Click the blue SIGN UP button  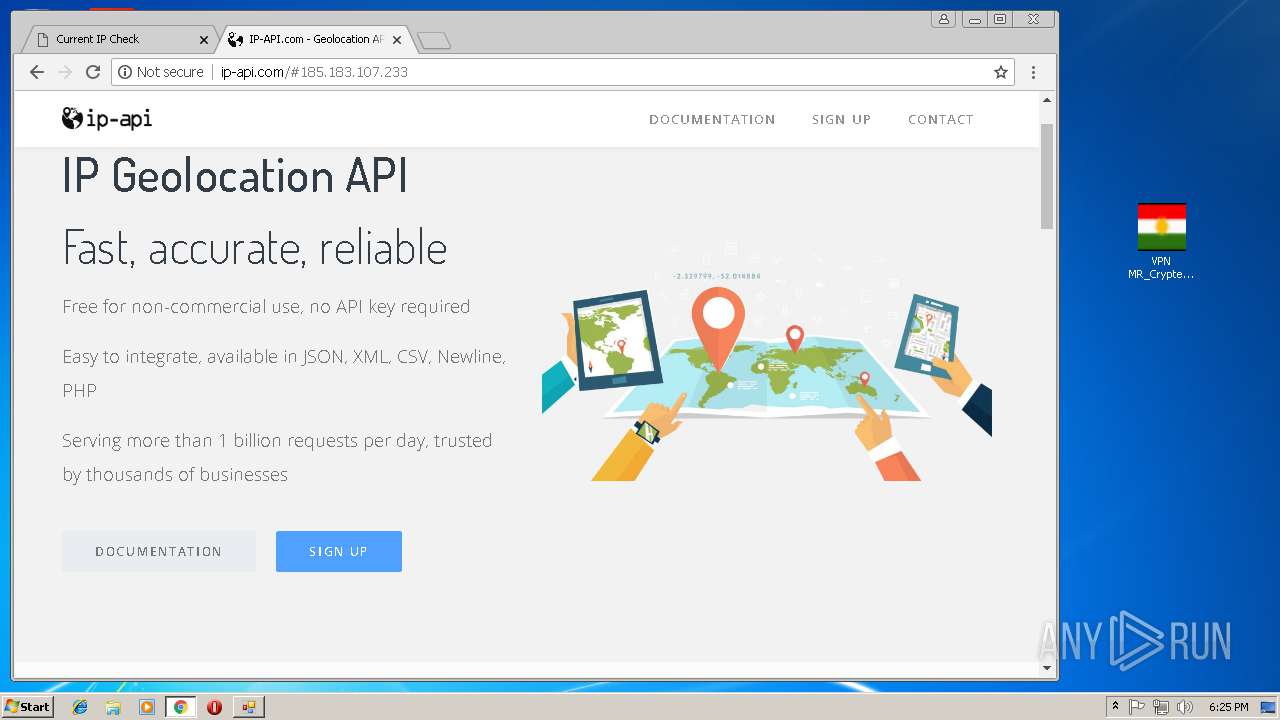[339, 551]
